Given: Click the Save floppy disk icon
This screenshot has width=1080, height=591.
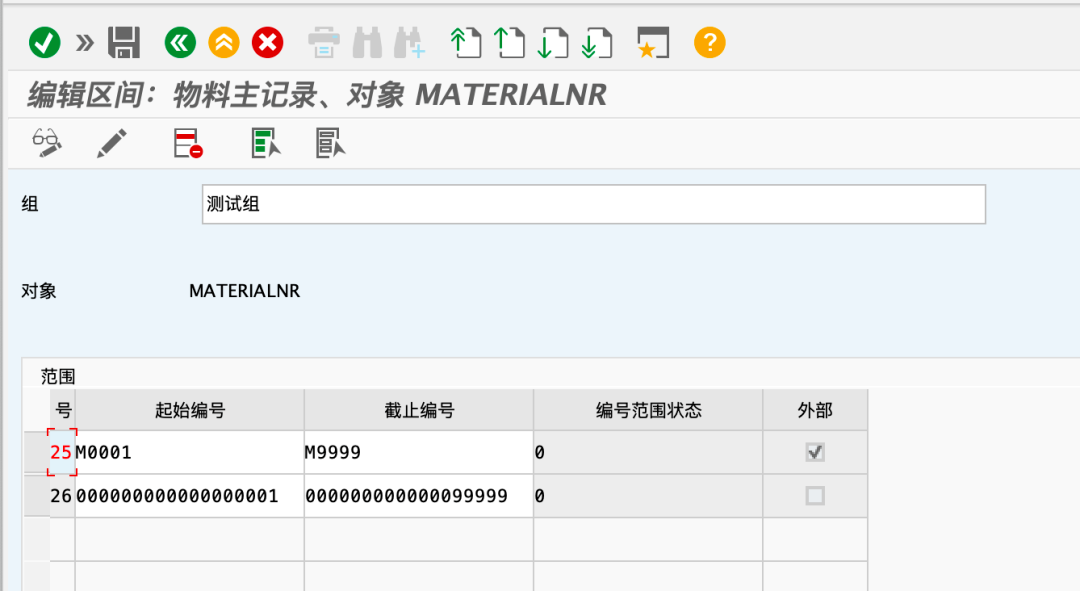Looking at the screenshot, I should pyautogui.click(x=124, y=43).
